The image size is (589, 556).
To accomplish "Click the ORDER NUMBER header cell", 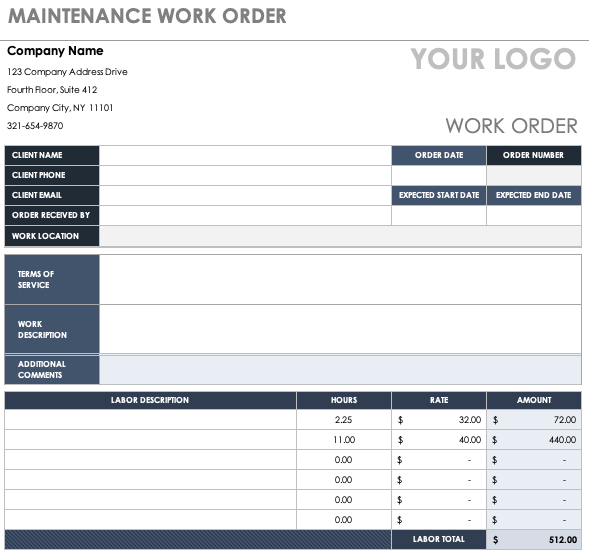I will (534, 155).
